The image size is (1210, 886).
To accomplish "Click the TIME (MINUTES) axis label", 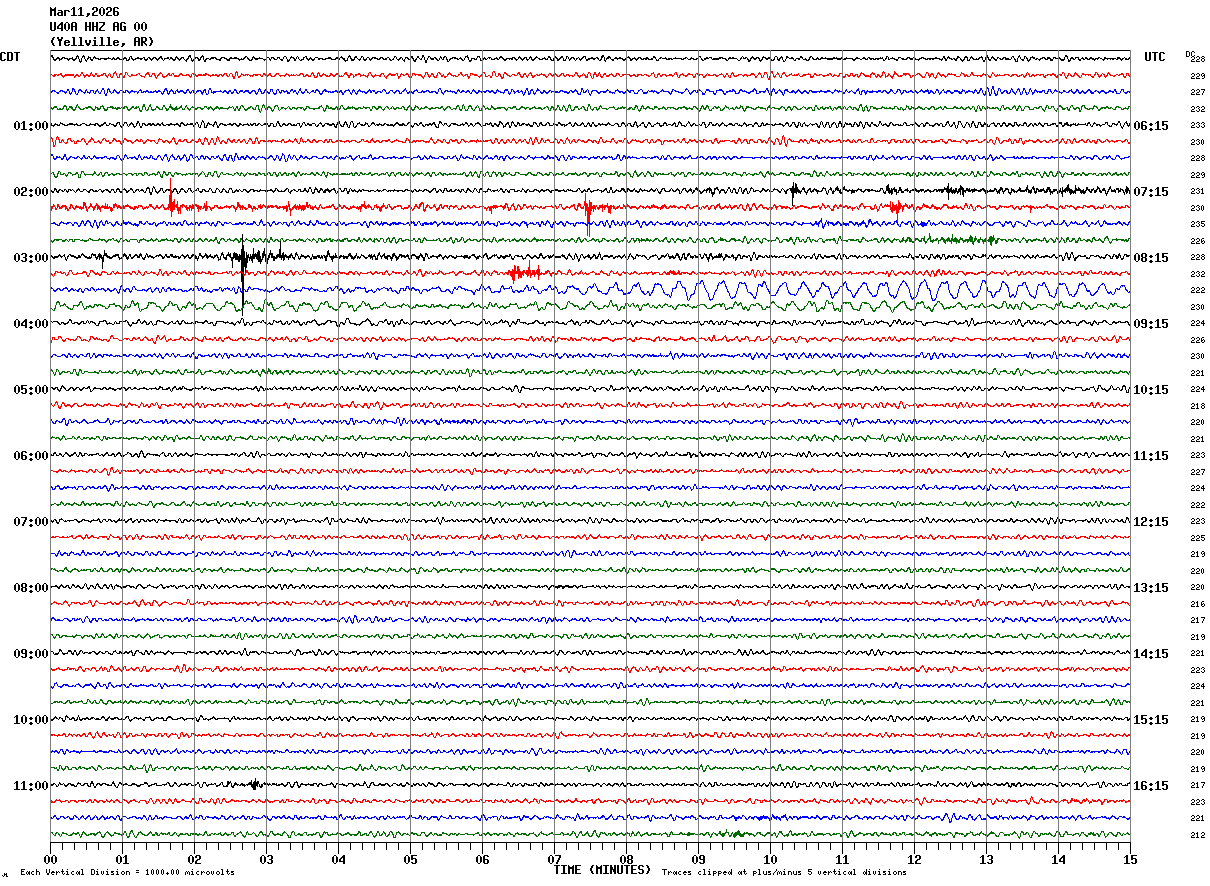I will [x=602, y=870].
